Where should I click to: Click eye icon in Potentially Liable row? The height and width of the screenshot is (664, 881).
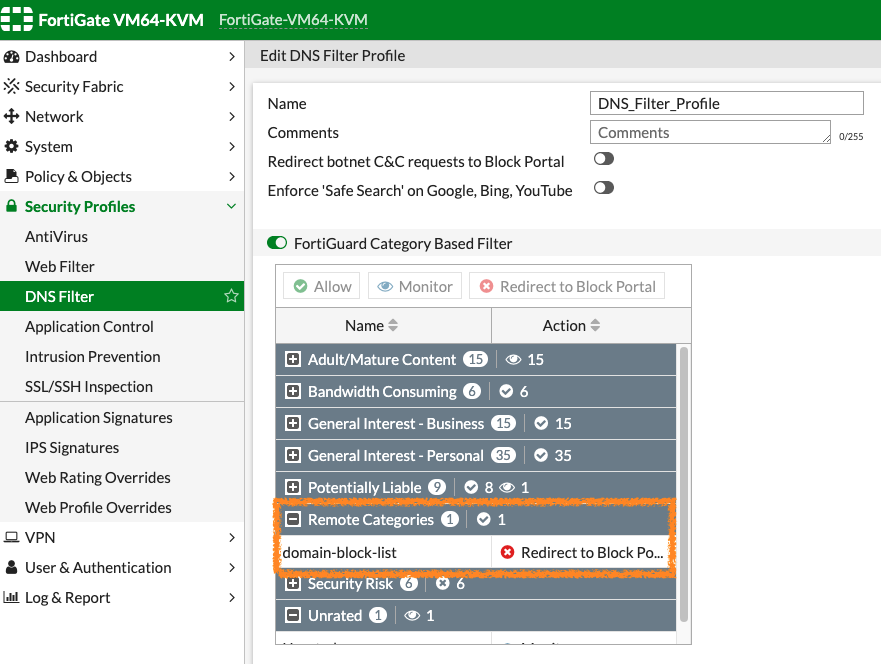pyautogui.click(x=507, y=488)
